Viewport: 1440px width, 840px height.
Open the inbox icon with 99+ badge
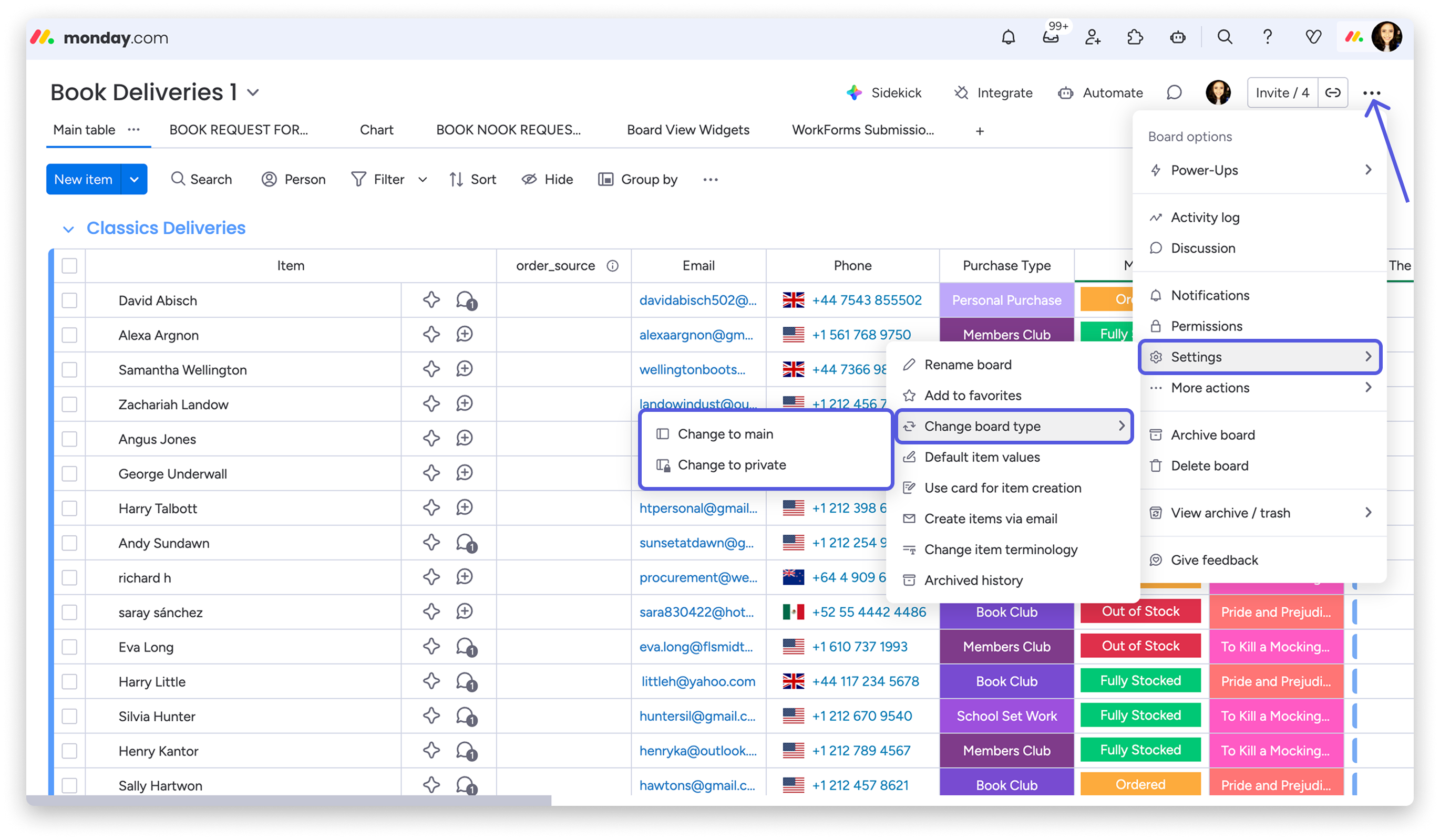click(1050, 38)
